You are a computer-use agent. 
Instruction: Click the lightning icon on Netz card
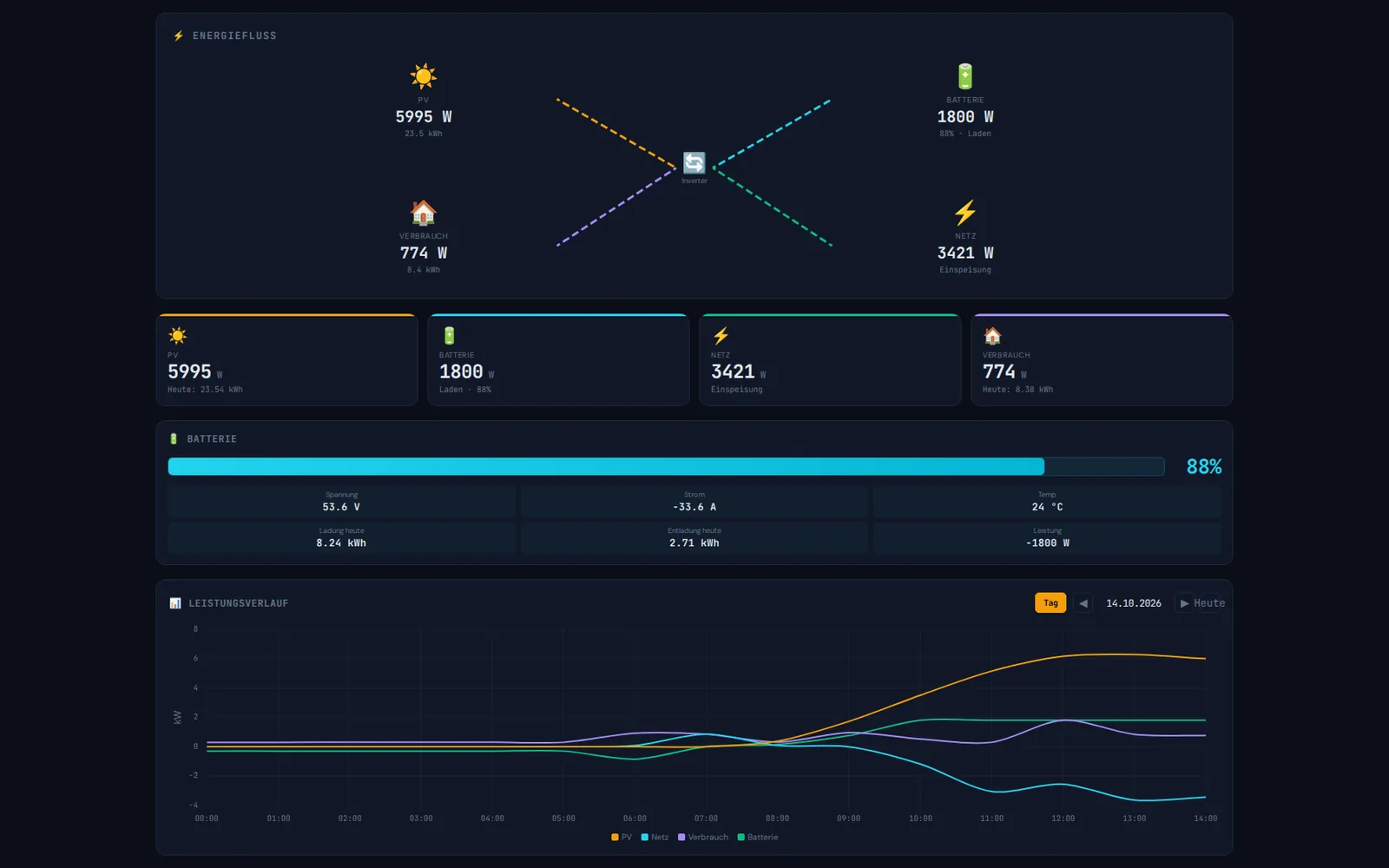pyautogui.click(x=721, y=336)
